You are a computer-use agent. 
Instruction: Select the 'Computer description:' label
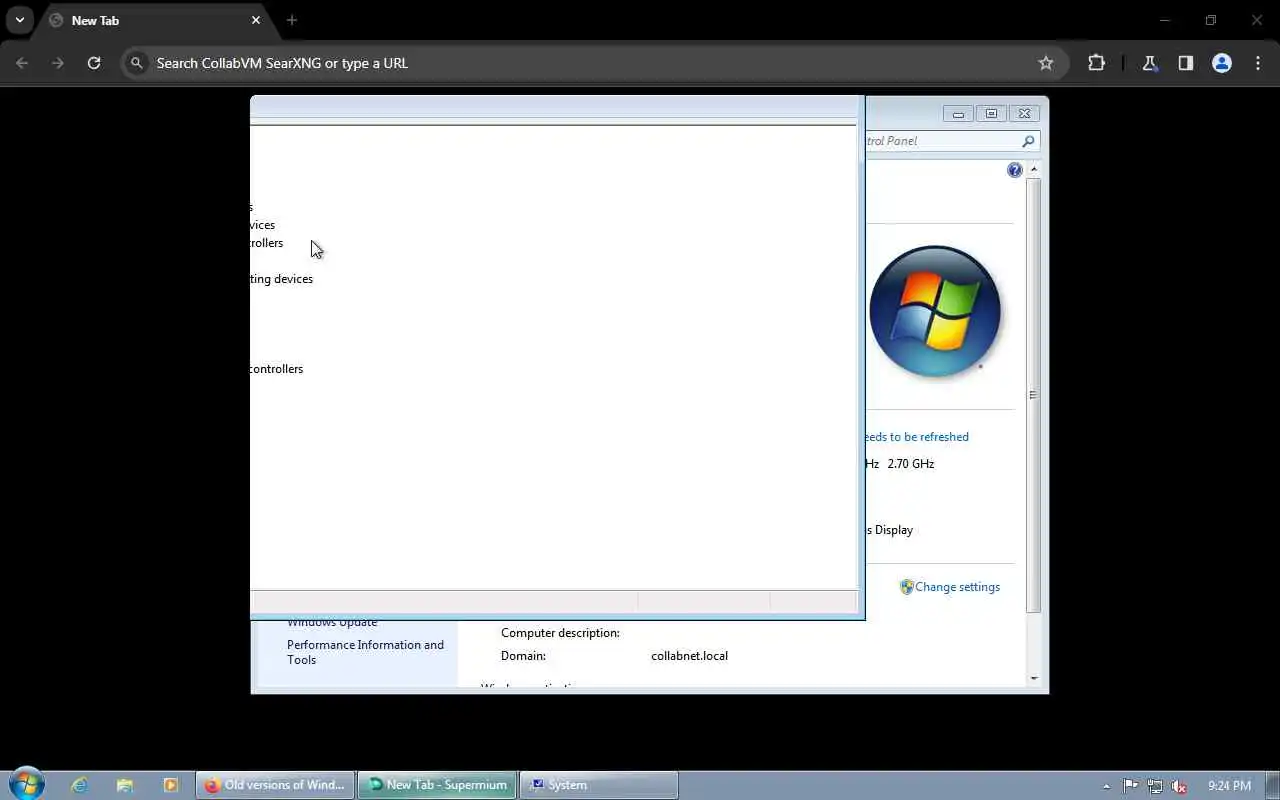click(x=560, y=633)
